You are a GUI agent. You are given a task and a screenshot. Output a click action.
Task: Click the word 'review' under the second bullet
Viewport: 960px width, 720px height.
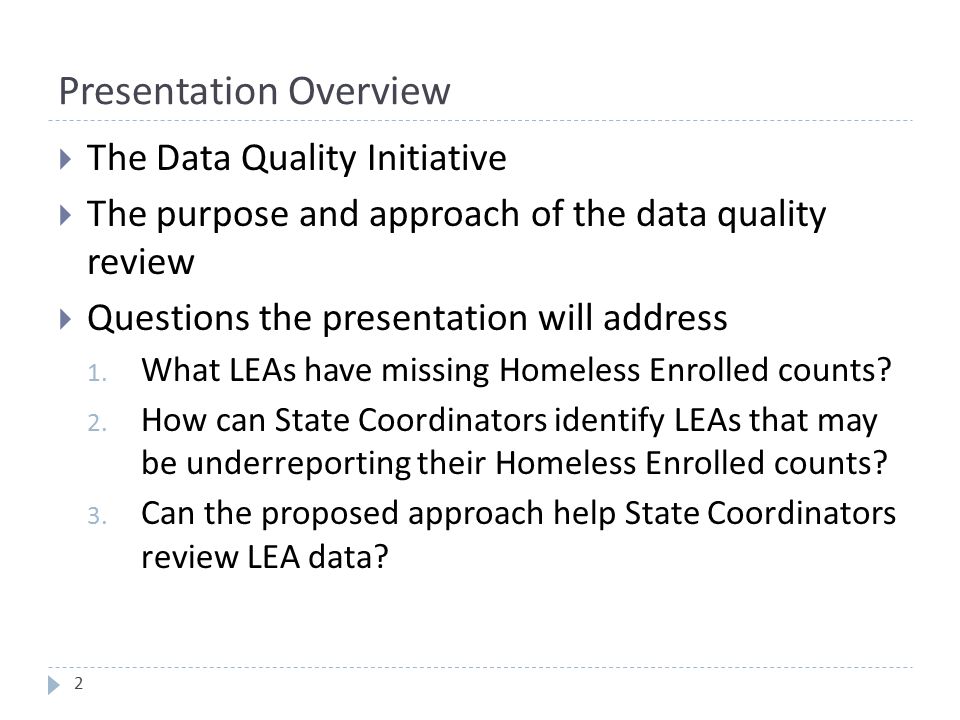(141, 263)
